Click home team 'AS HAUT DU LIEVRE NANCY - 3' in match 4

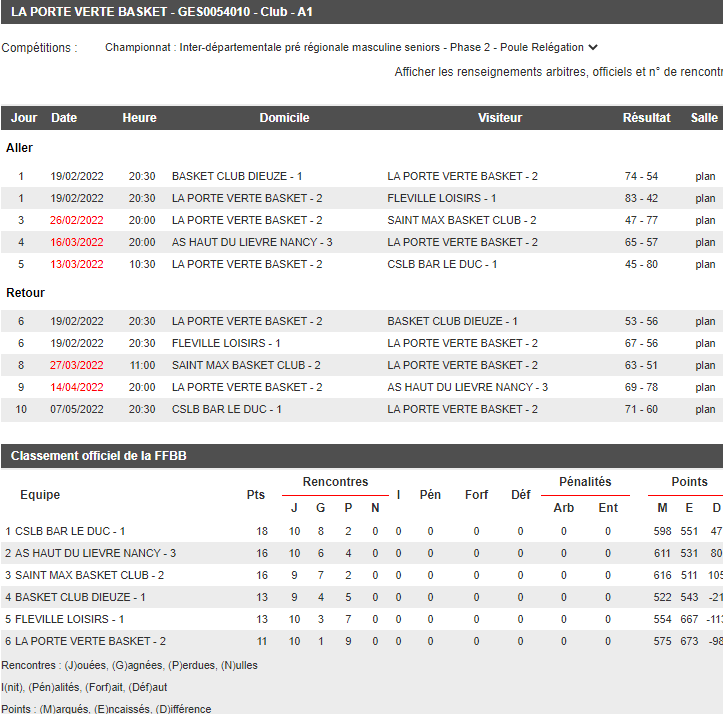(252, 242)
